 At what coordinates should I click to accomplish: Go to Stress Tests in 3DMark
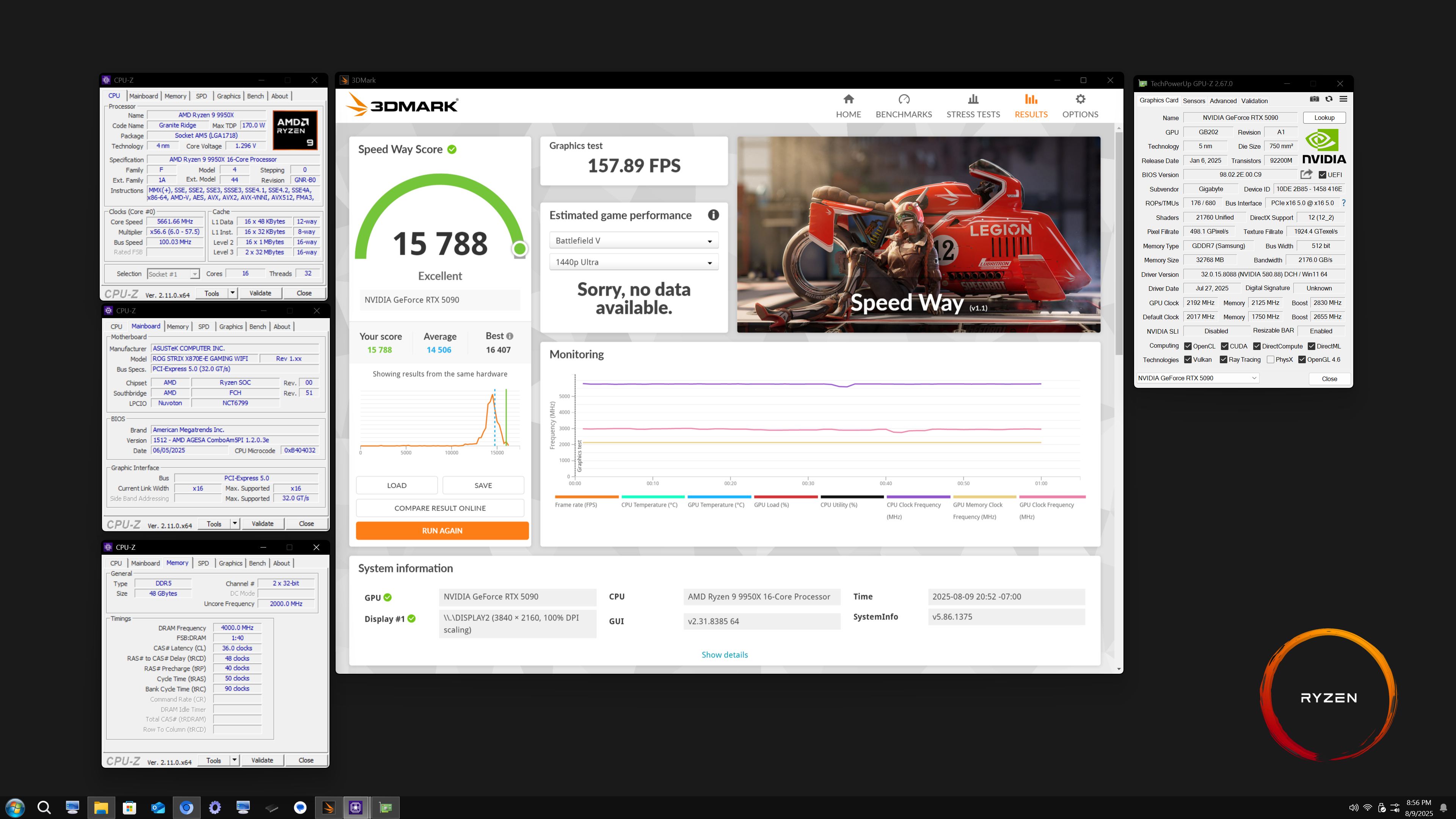coord(973,106)
